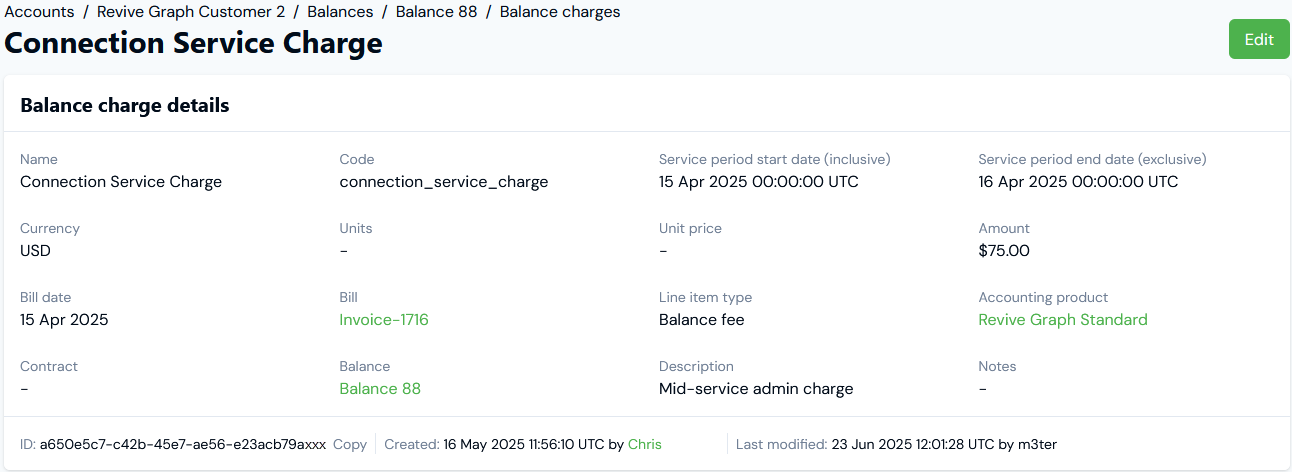Open Revive Graph Customer 2 breadcrumb
This screenshot has width=1292, height=472.
coord(191,12)
